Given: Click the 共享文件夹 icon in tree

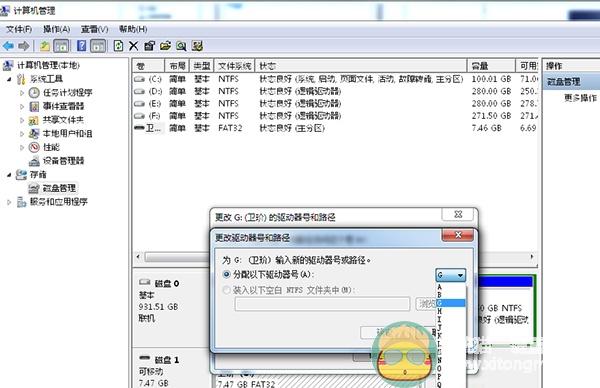Looking at the screenshot, I should pyautogui.click(x=34, y=120).
